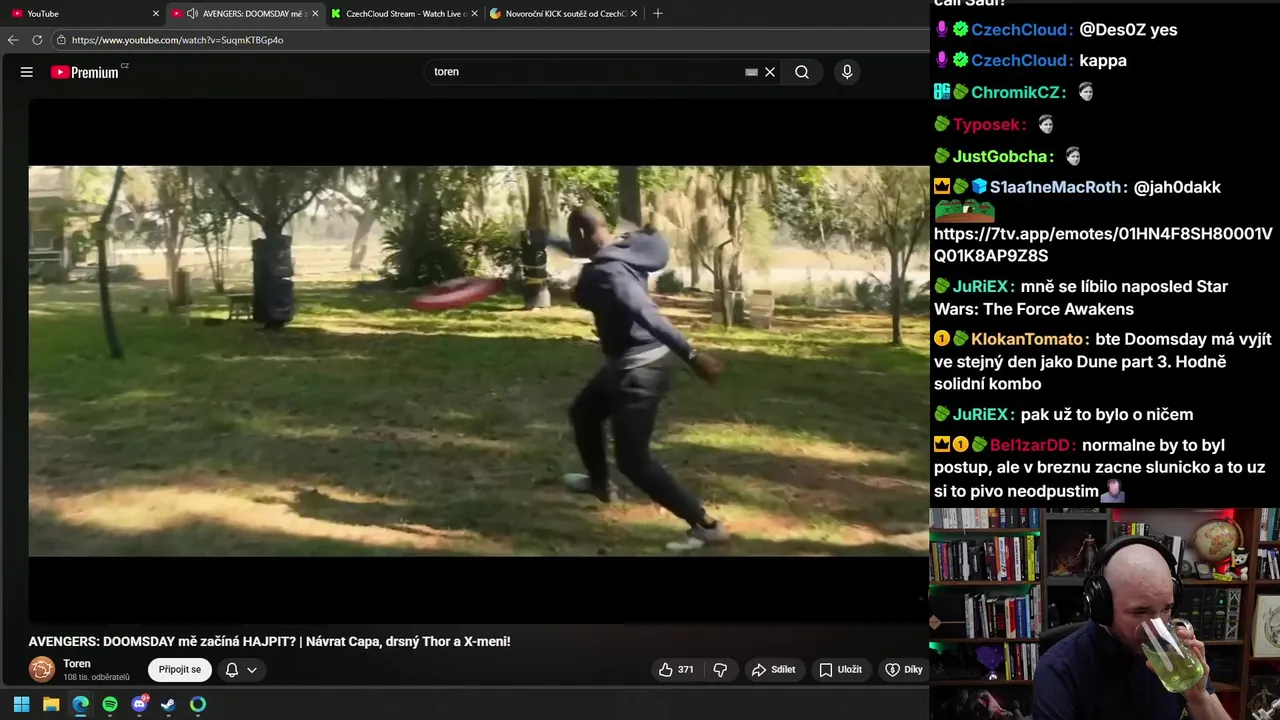
Task: Dislike the video with thumbs down
Action: click(720, 670)
